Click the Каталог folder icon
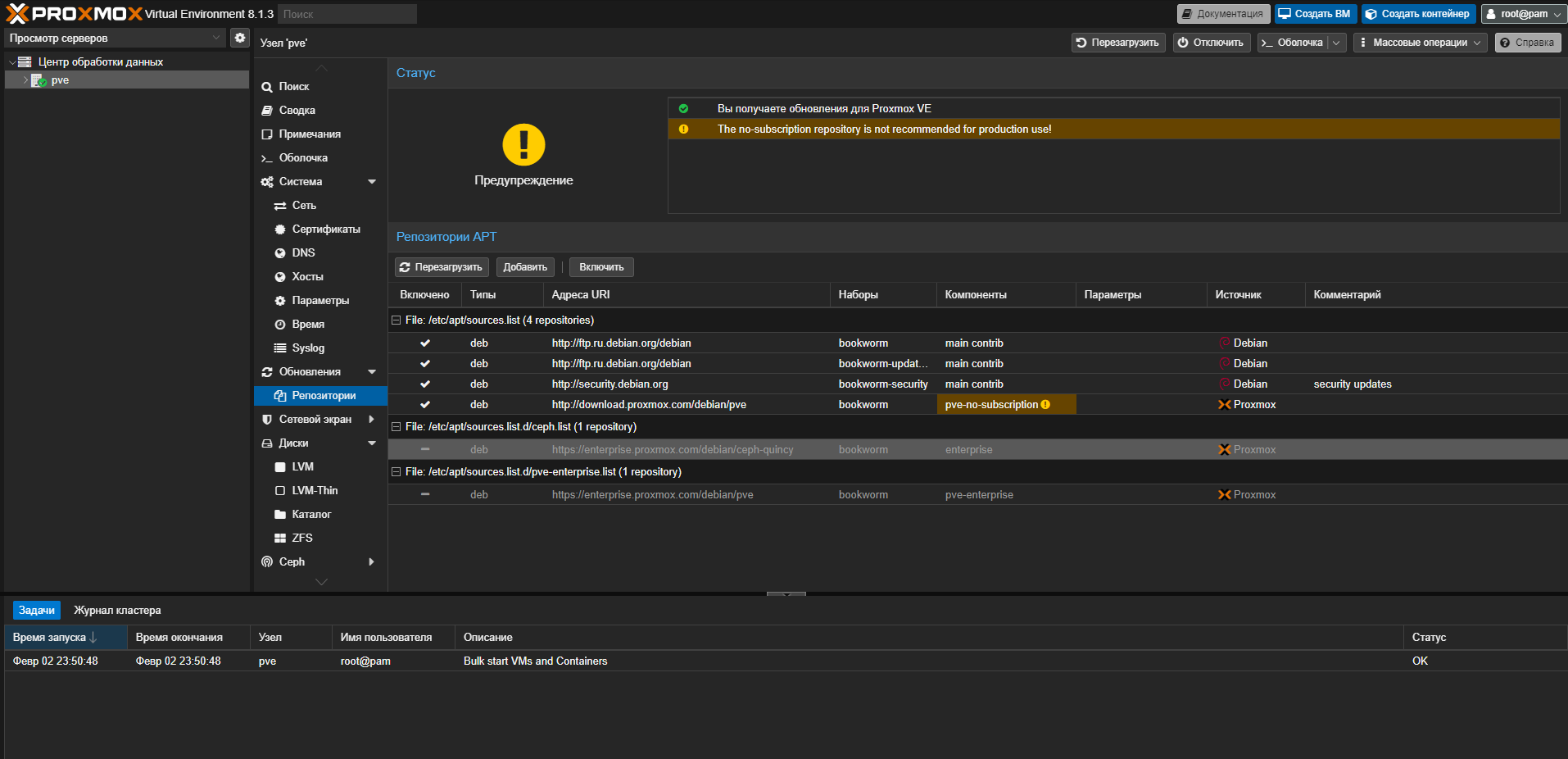Viewport: 1568px width, 759px height. pos(280,515)
